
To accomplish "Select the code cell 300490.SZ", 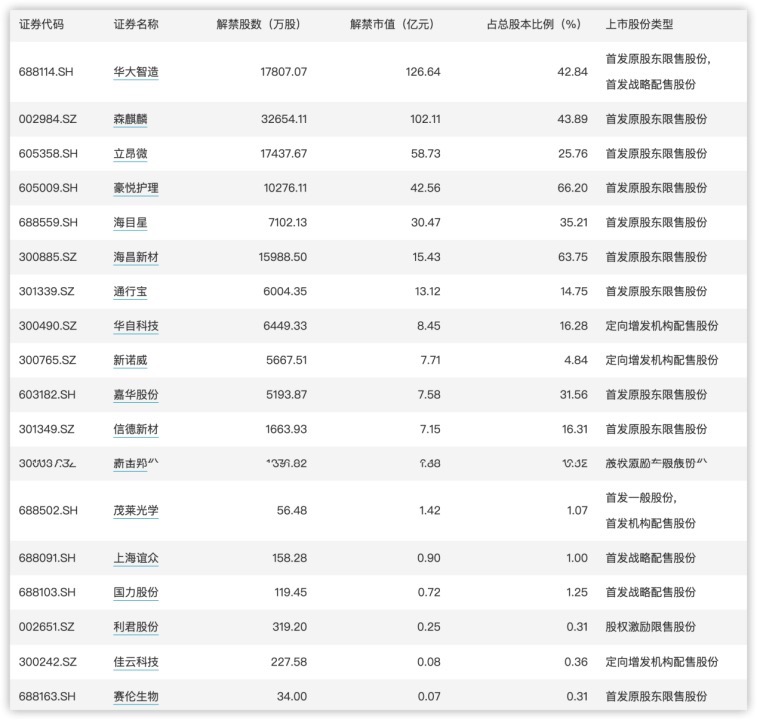I will coord(47,326).
